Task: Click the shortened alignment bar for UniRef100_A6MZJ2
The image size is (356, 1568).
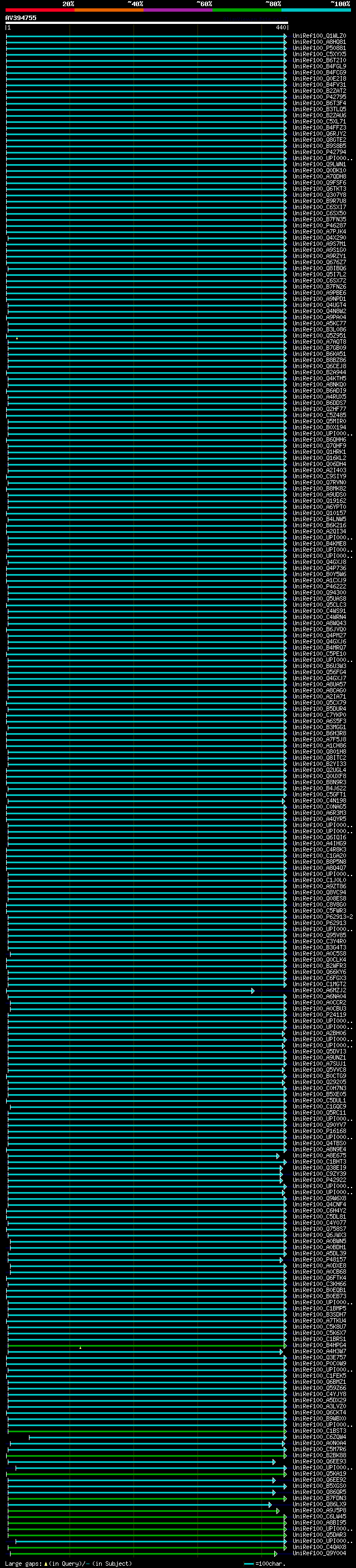Action: coord(131,991)
